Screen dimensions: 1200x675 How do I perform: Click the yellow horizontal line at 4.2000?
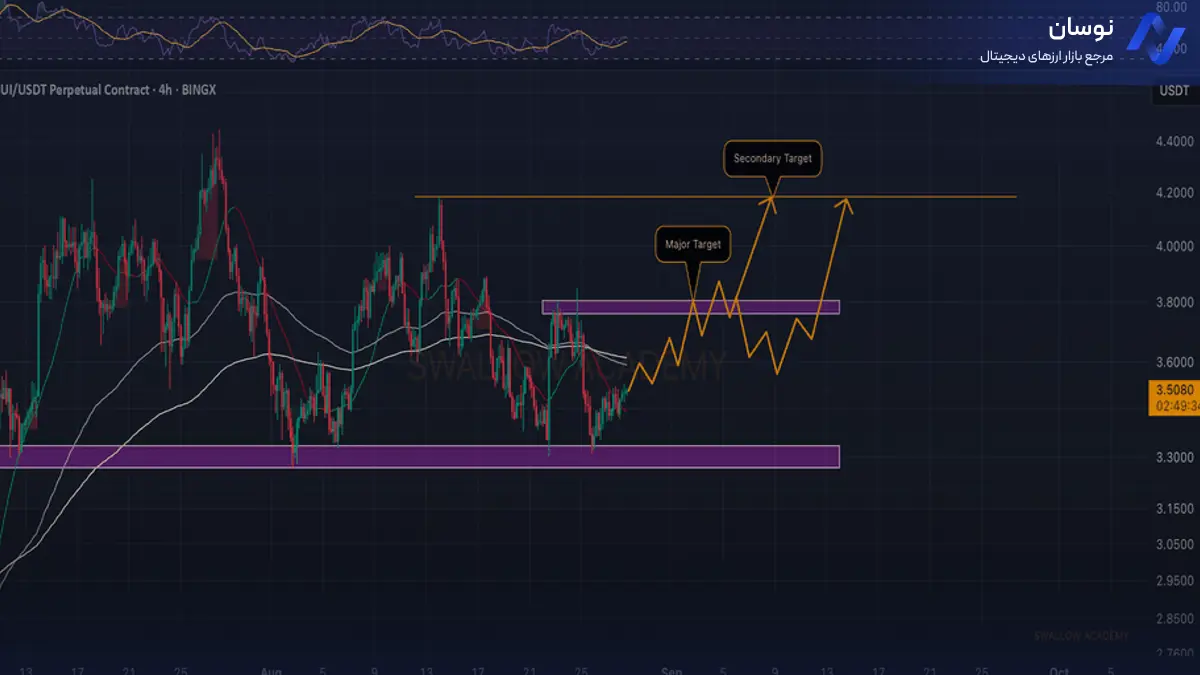coord(600,196)
